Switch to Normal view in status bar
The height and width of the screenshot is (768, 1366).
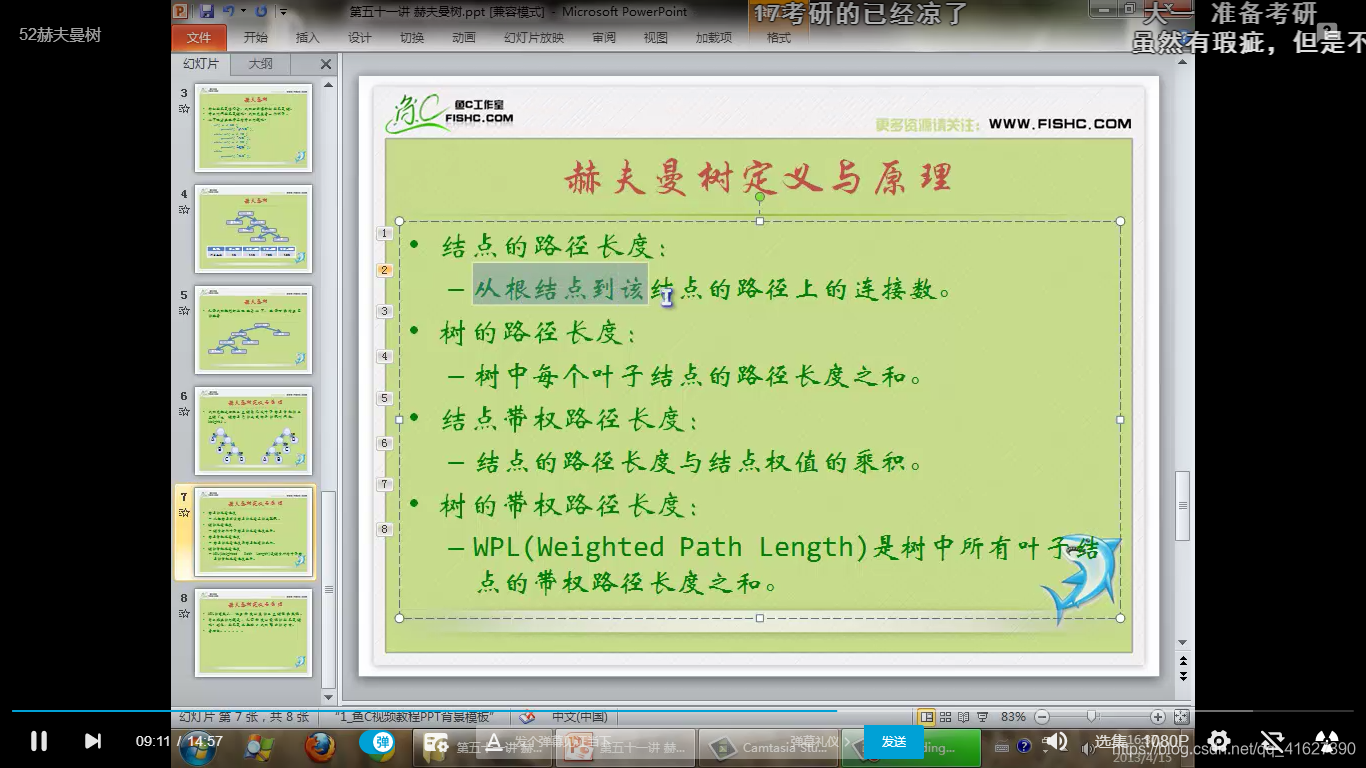click(927, 717)
